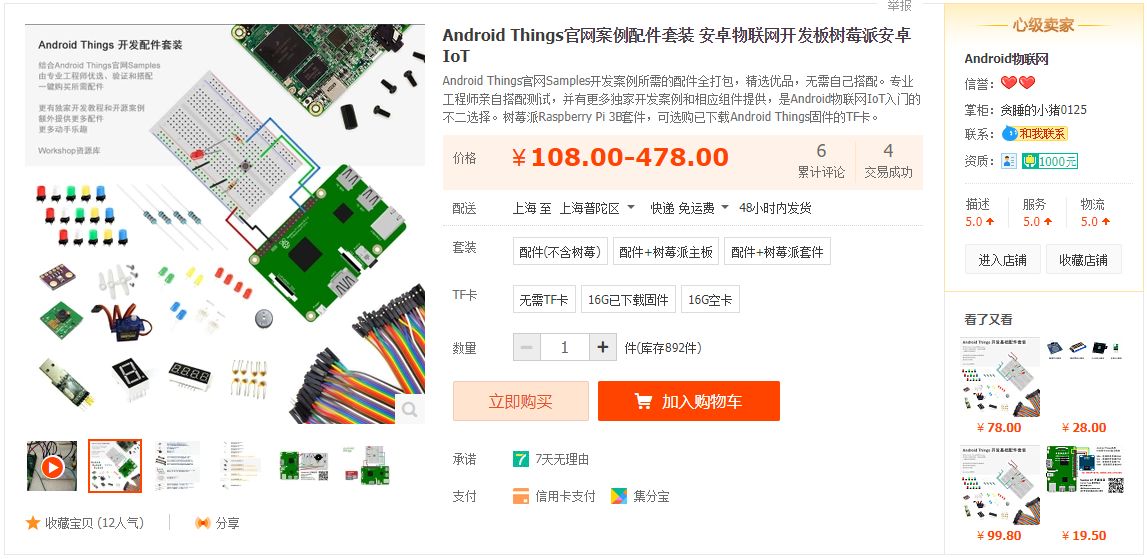
Task: Select 配件(不含树莓) package option
Action: (x=560, y=252)
